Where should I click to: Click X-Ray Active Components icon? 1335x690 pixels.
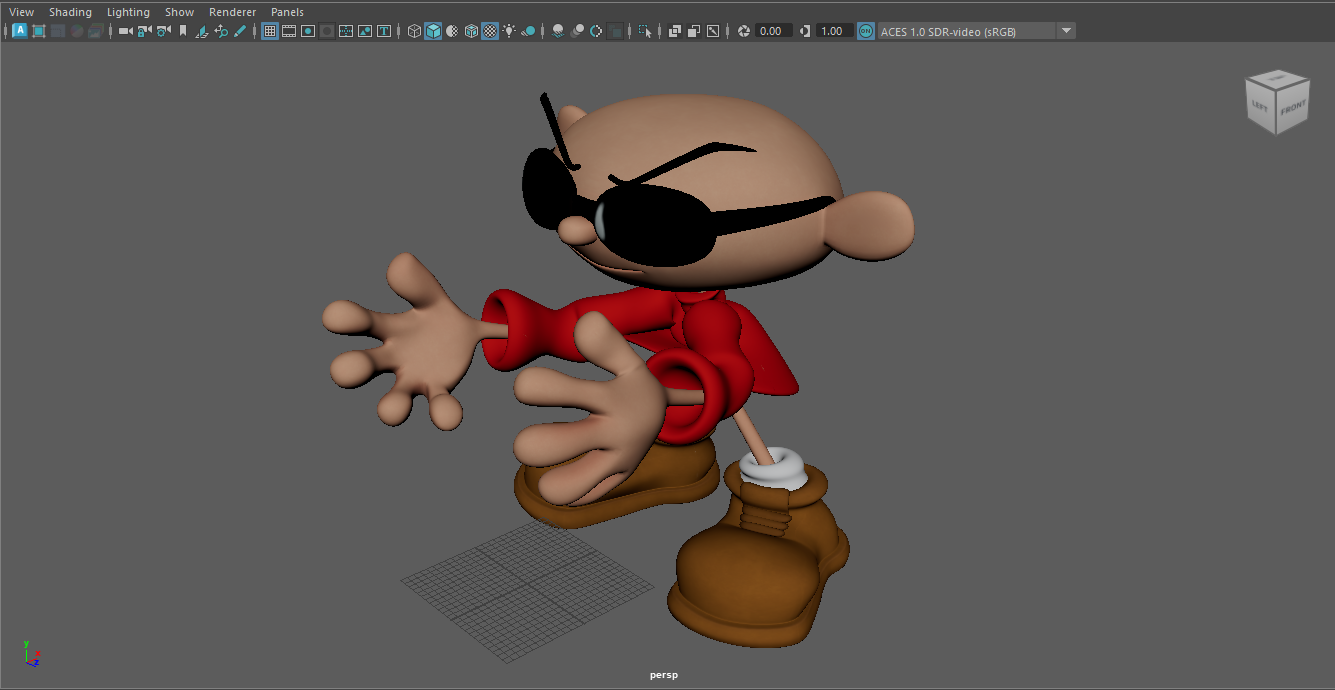coord(694,31)
